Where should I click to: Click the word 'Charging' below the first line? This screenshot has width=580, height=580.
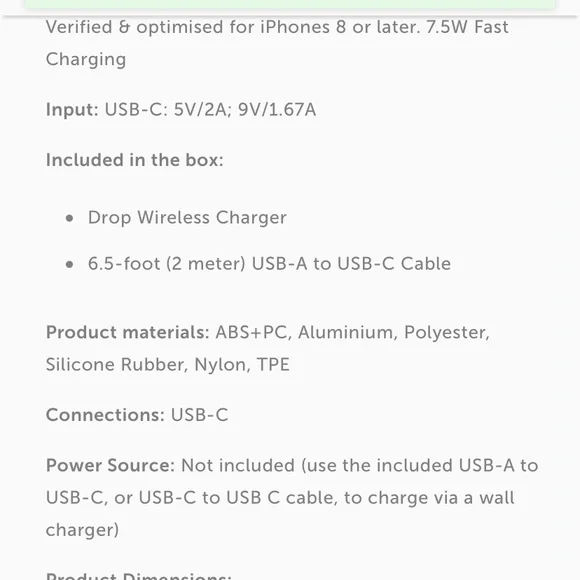[x=86, y=60]
